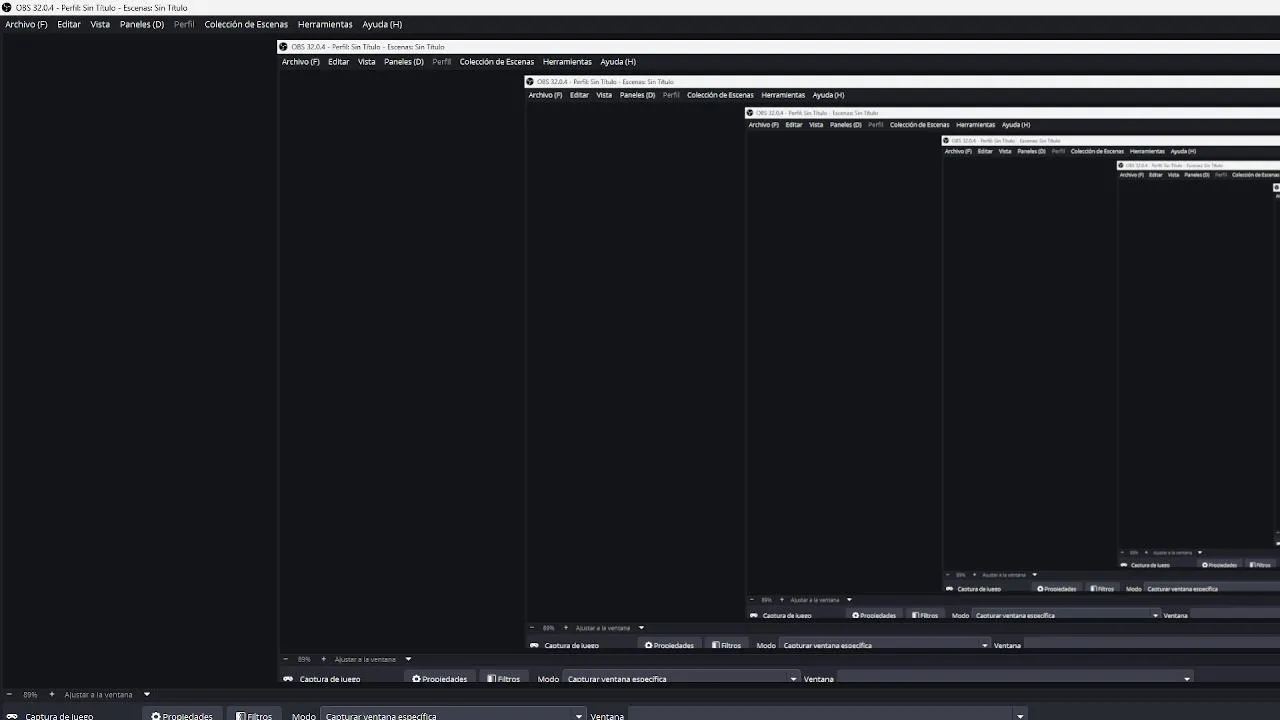Click Propiedades in third nested window
Viewport: 1280px width, 720px height.
(874, 615)
